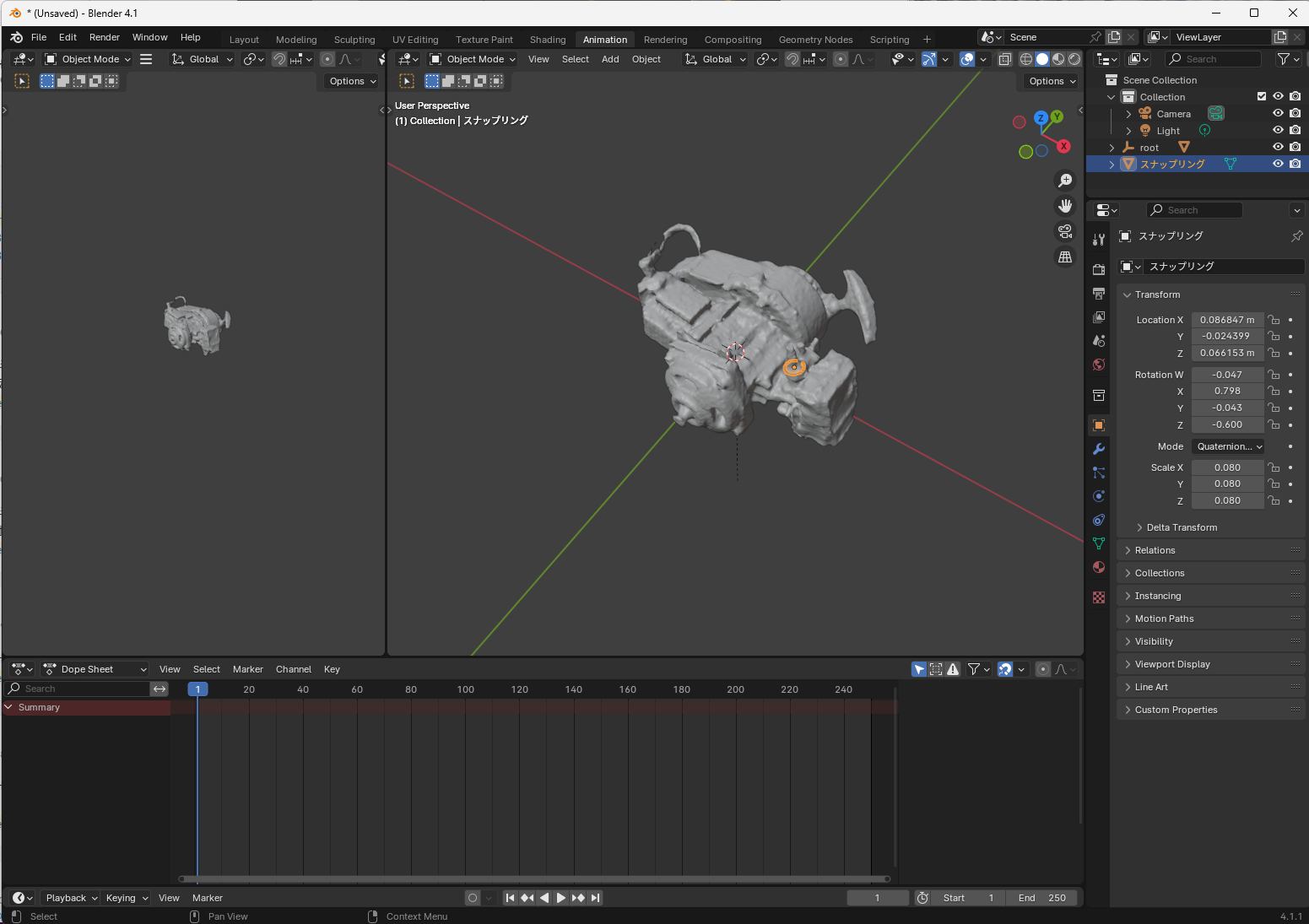Switch to the Shading workspace tab
The image size is (1309, 924).
(x=548, y=40)
